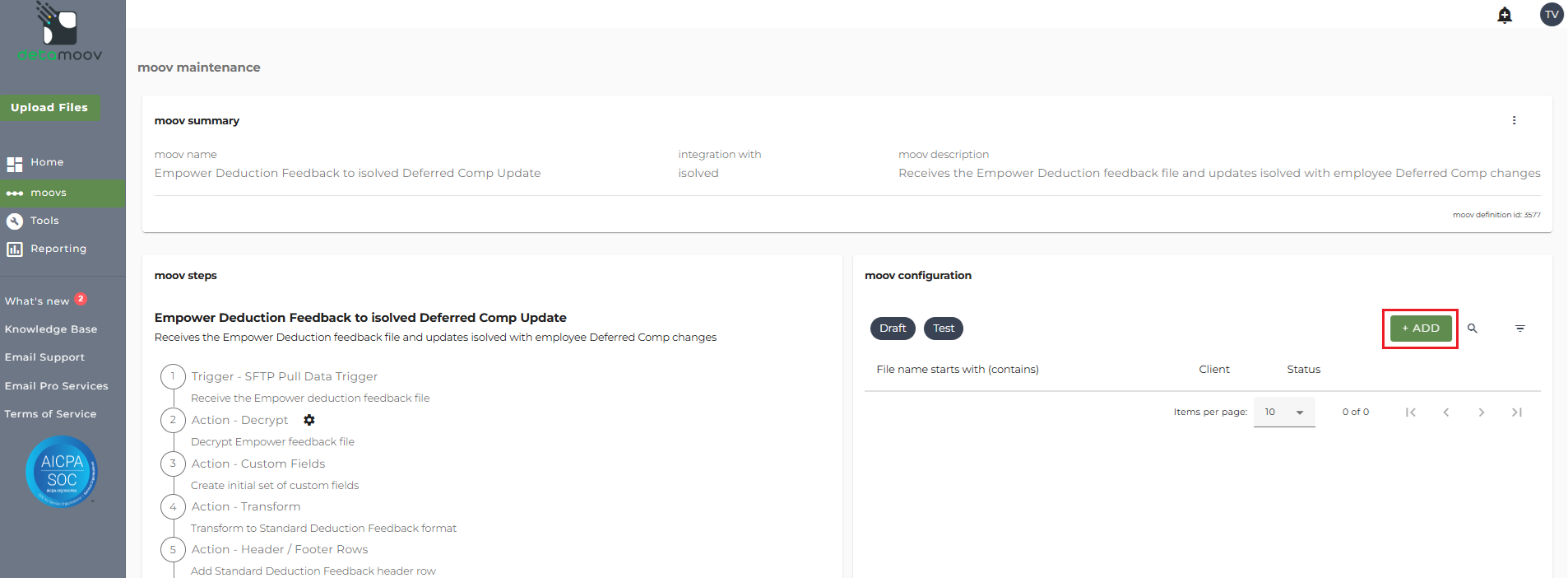
Task: Select Action - Transform step
Action: click(246, 506)
